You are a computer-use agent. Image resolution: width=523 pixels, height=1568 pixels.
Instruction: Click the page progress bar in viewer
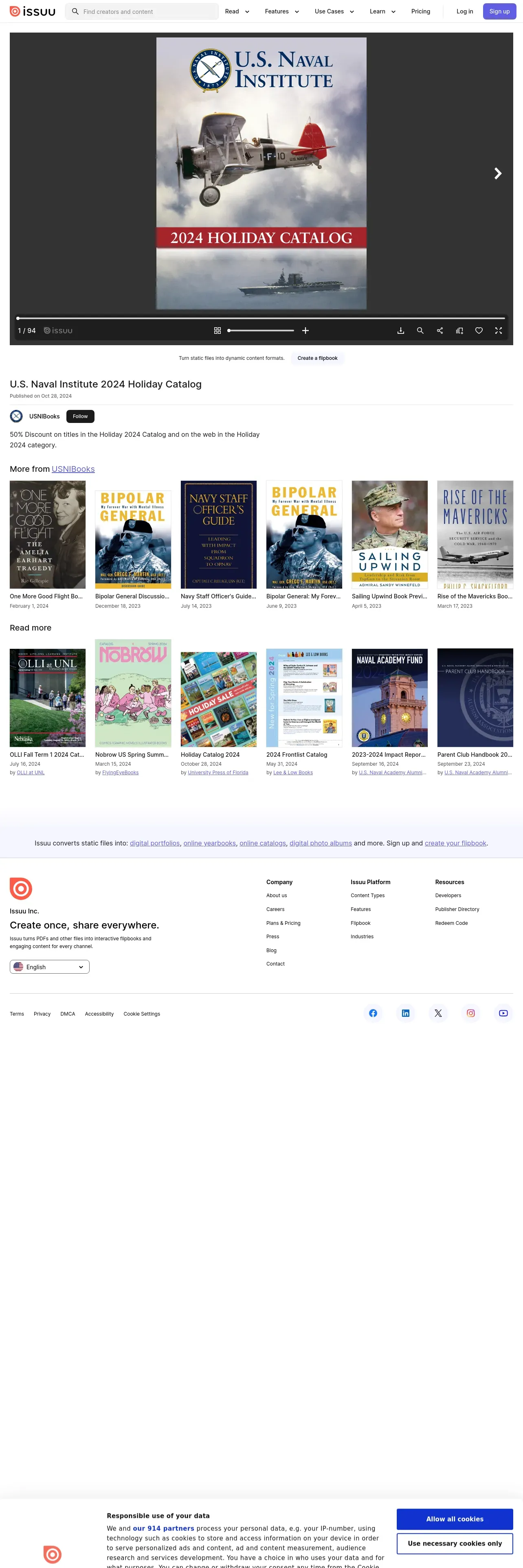pyautogui.click(x=261, y=318)
